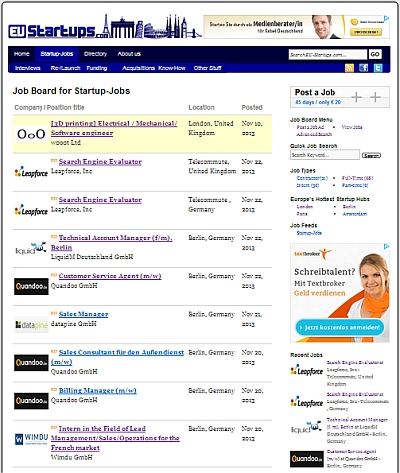Click Jetzt kostenlos anmelden ad button

tap(340, 327)
